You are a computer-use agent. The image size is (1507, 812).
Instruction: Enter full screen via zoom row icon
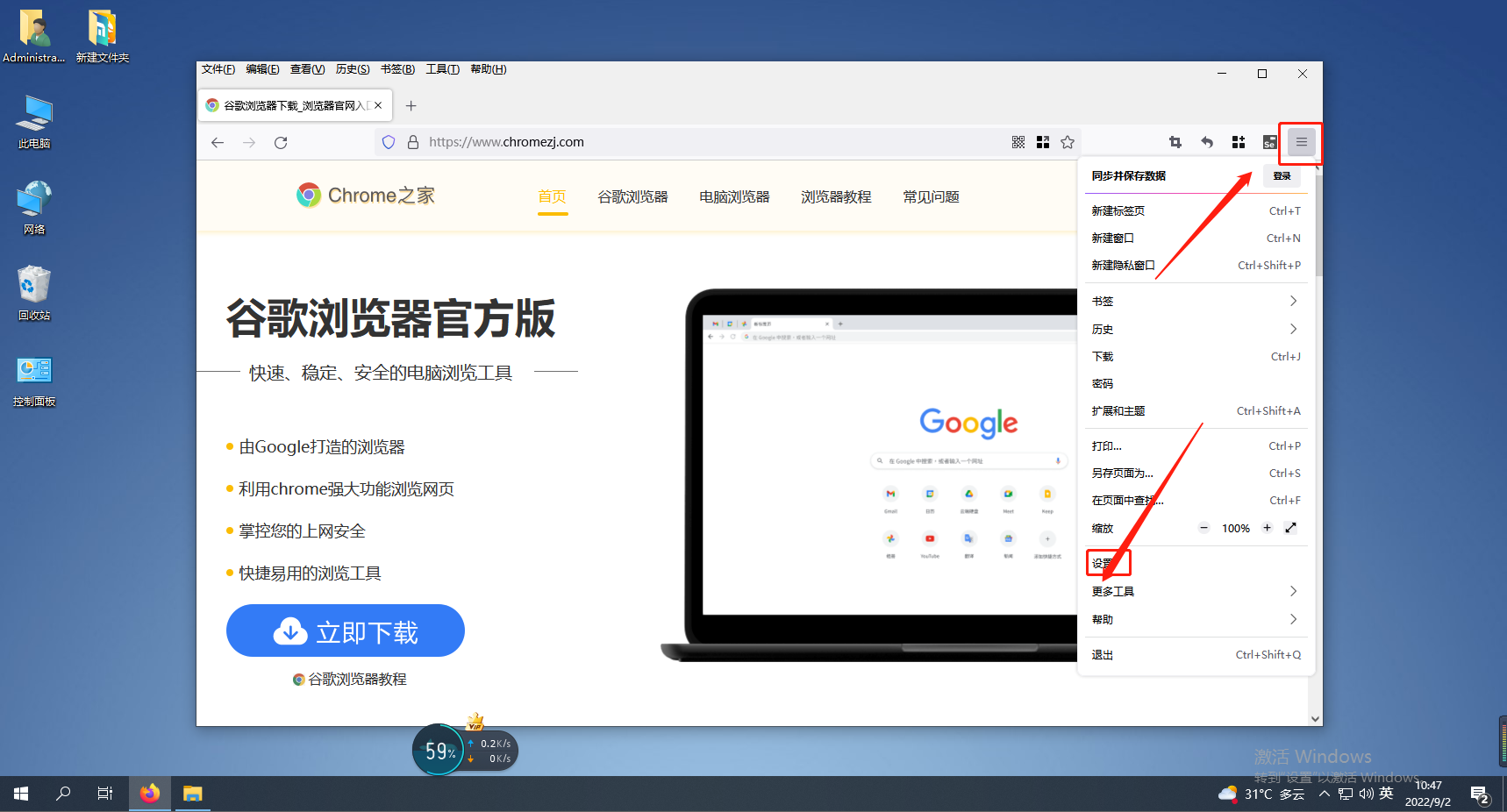[x=1290, y=528]
